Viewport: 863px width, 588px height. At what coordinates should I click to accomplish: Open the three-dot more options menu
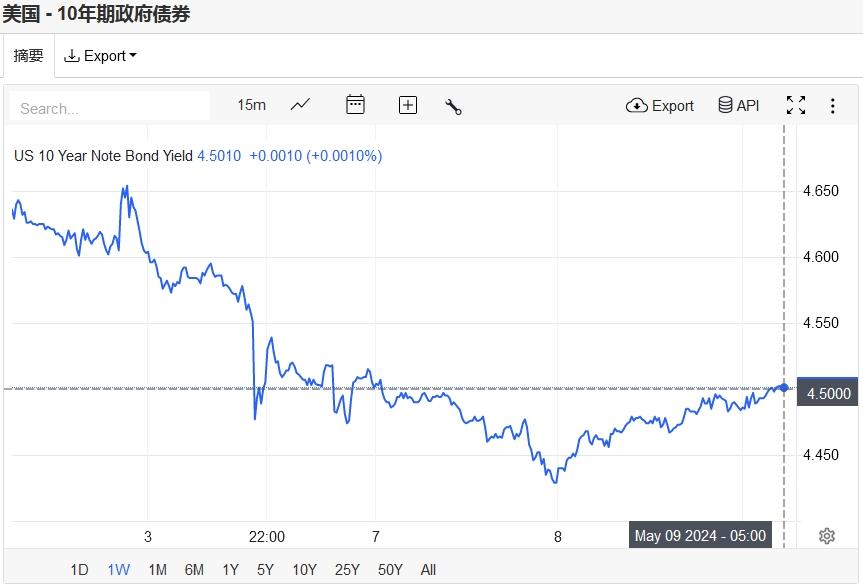pos(833,105)
